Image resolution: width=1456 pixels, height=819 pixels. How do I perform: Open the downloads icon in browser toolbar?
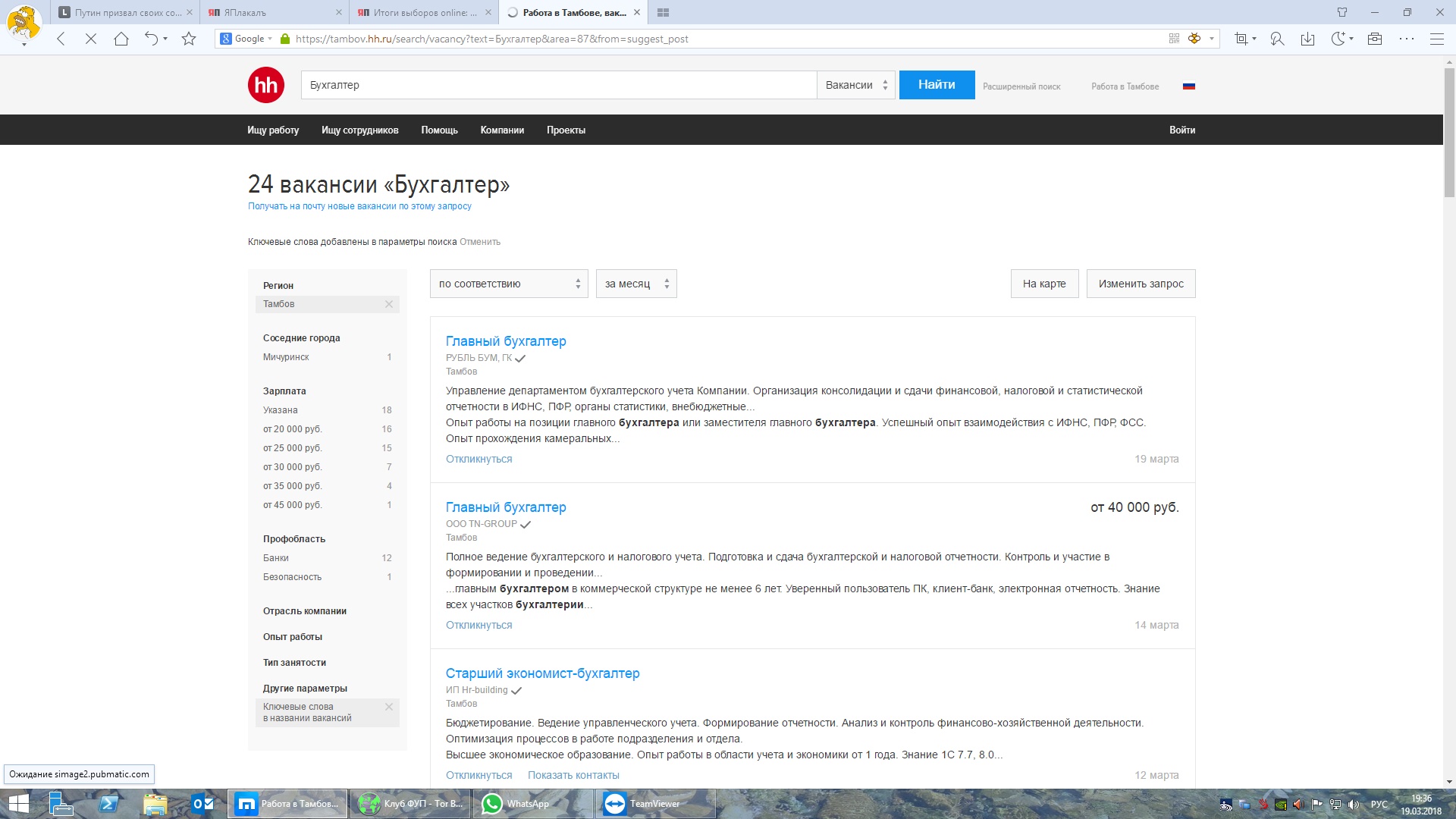[x=1307, y=39]
